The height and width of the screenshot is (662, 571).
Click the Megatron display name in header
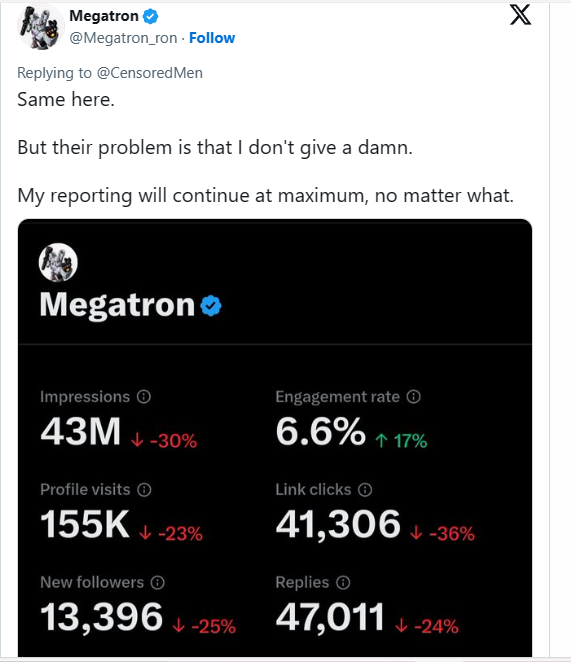pos(104,16)
